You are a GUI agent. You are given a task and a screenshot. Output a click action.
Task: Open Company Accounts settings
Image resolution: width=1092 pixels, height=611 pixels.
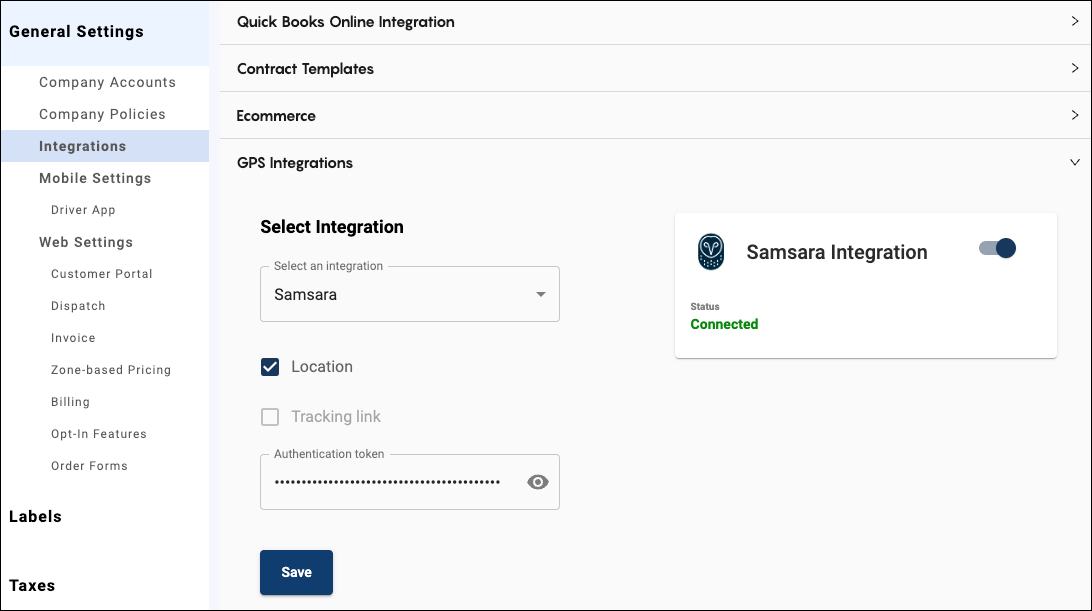[107, 82]
